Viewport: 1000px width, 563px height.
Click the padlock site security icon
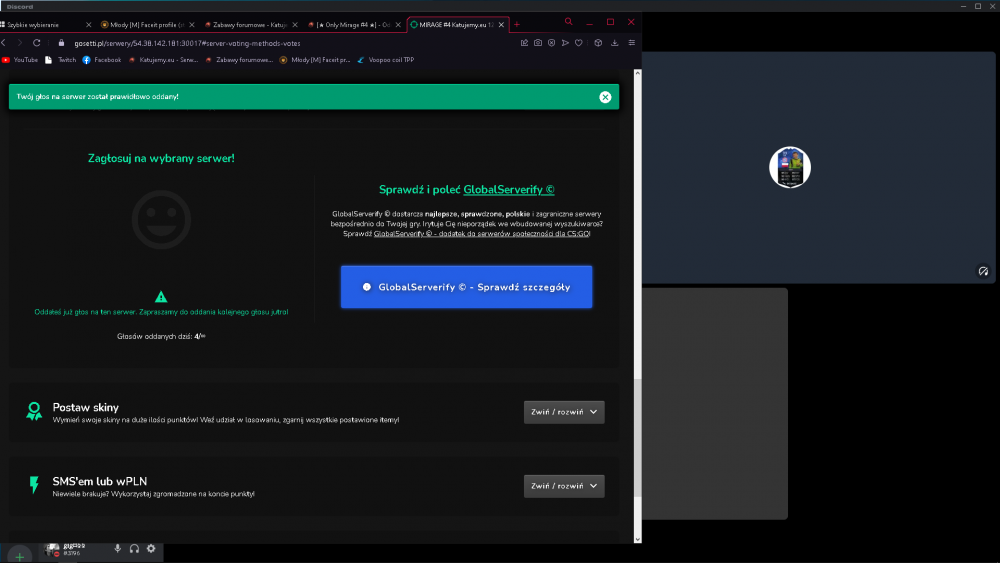(61, 43)
